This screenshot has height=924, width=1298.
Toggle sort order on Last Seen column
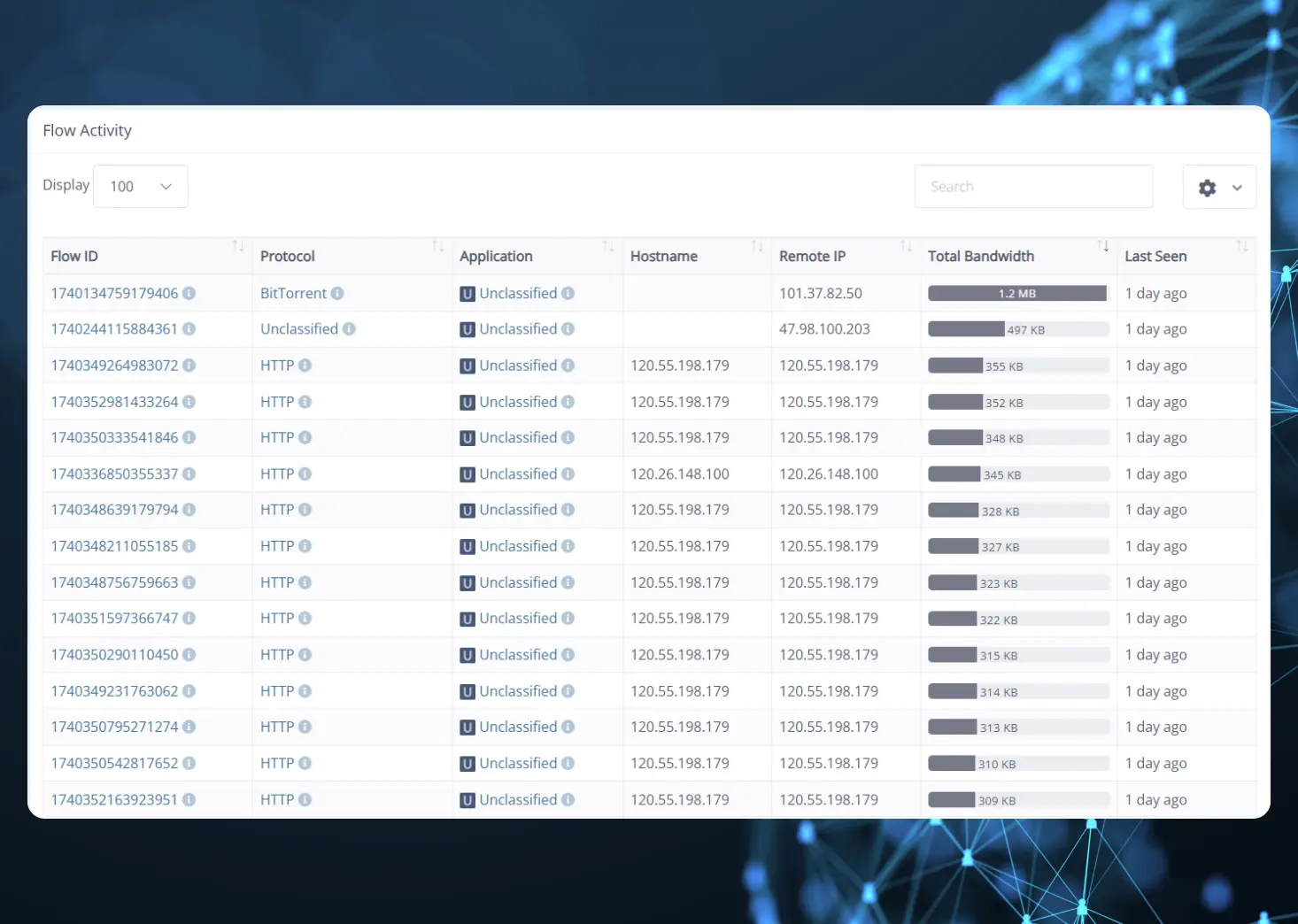[1241, 246]
